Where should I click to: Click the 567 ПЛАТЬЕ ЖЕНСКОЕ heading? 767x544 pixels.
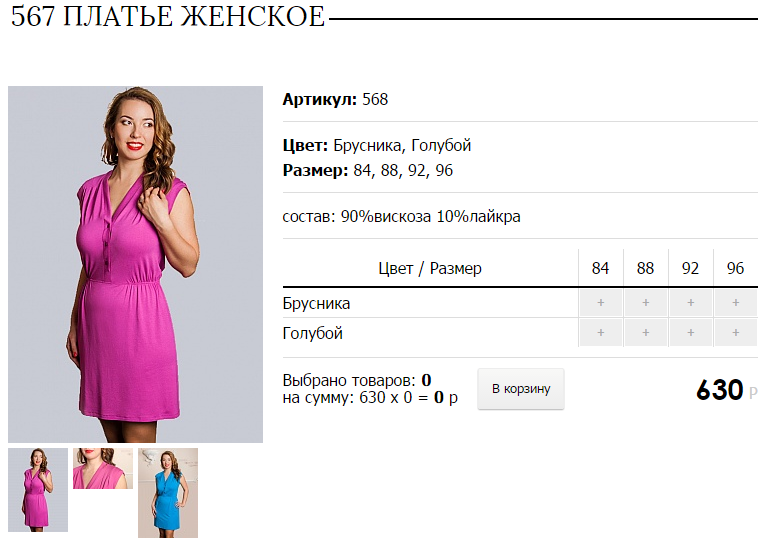click(168, 17)
